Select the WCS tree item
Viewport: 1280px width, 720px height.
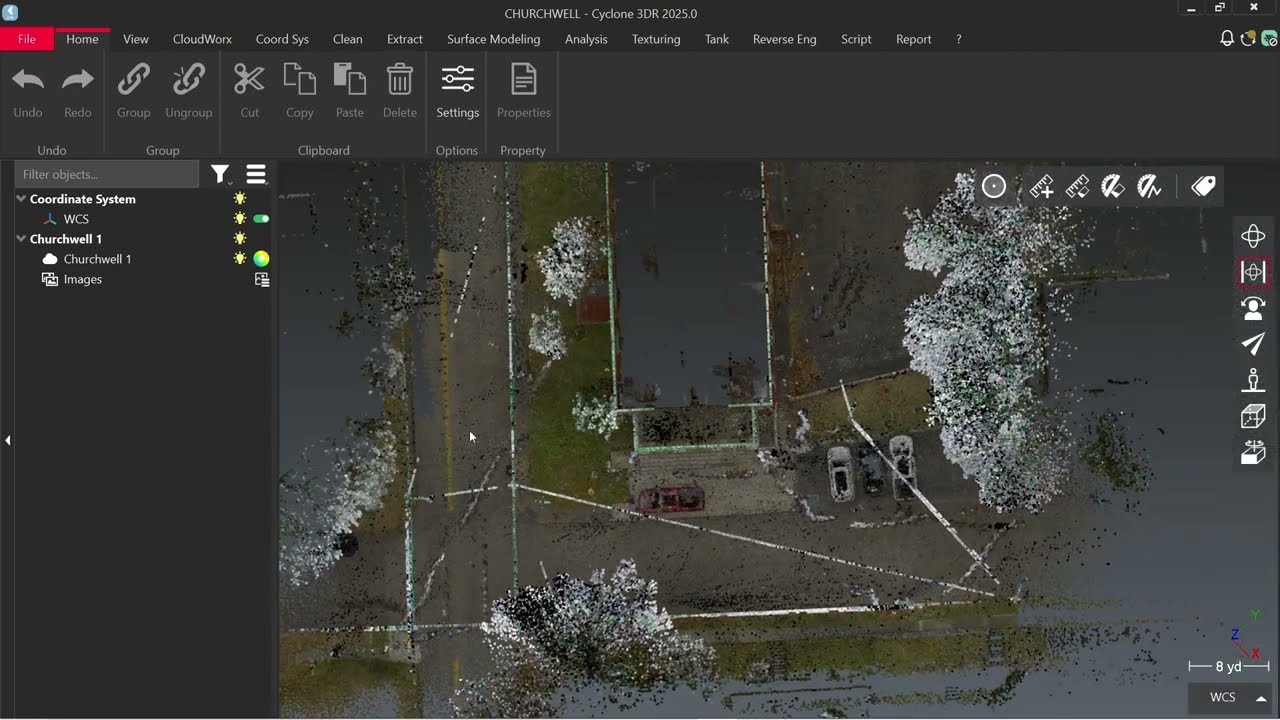76,219
